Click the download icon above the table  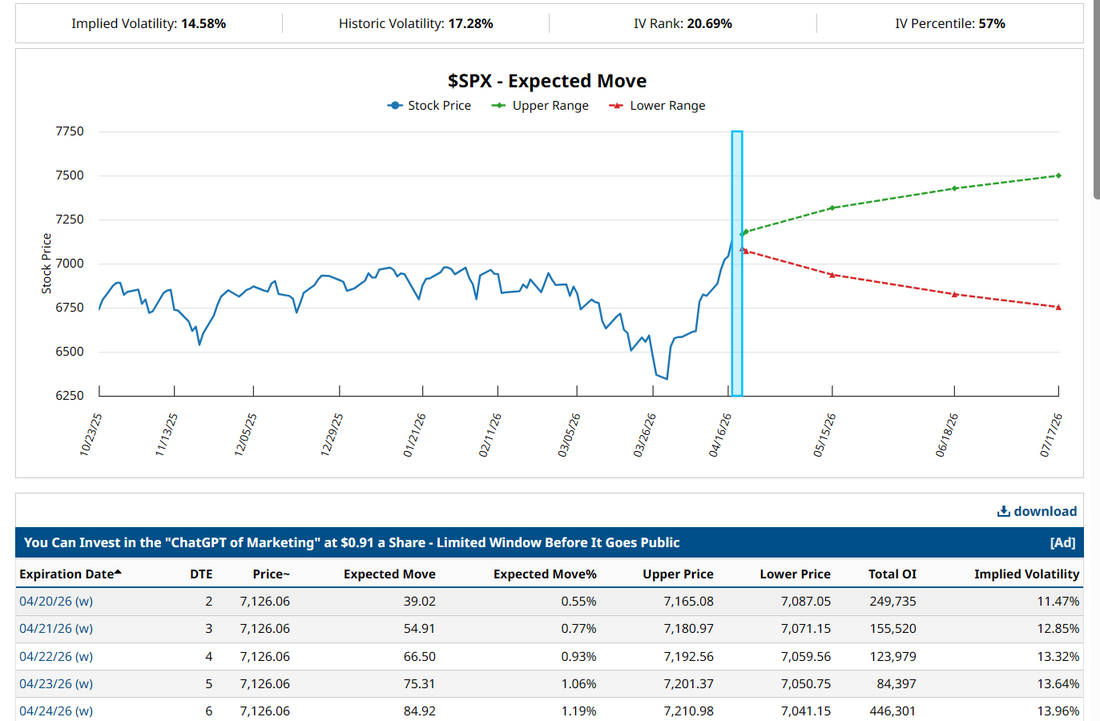(1004, 511)
